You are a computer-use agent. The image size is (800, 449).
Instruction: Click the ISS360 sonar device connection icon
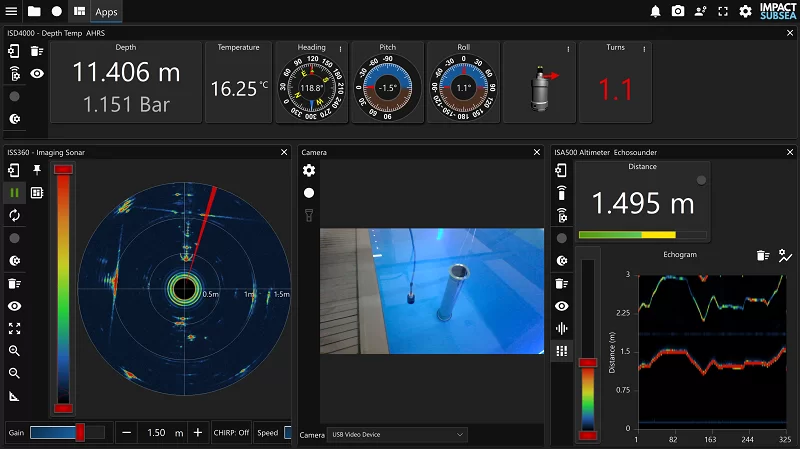[x=14, y=170]
